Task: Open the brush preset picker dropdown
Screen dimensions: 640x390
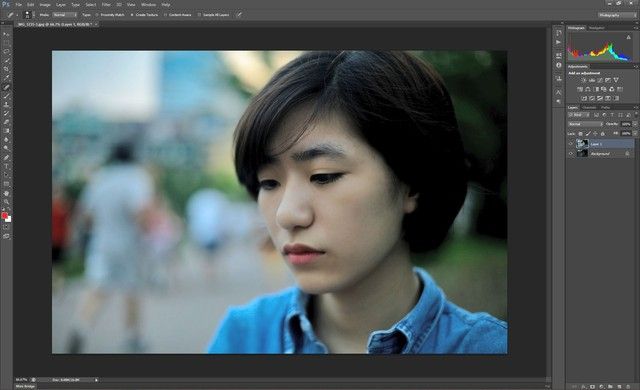Action: [34, 15]
